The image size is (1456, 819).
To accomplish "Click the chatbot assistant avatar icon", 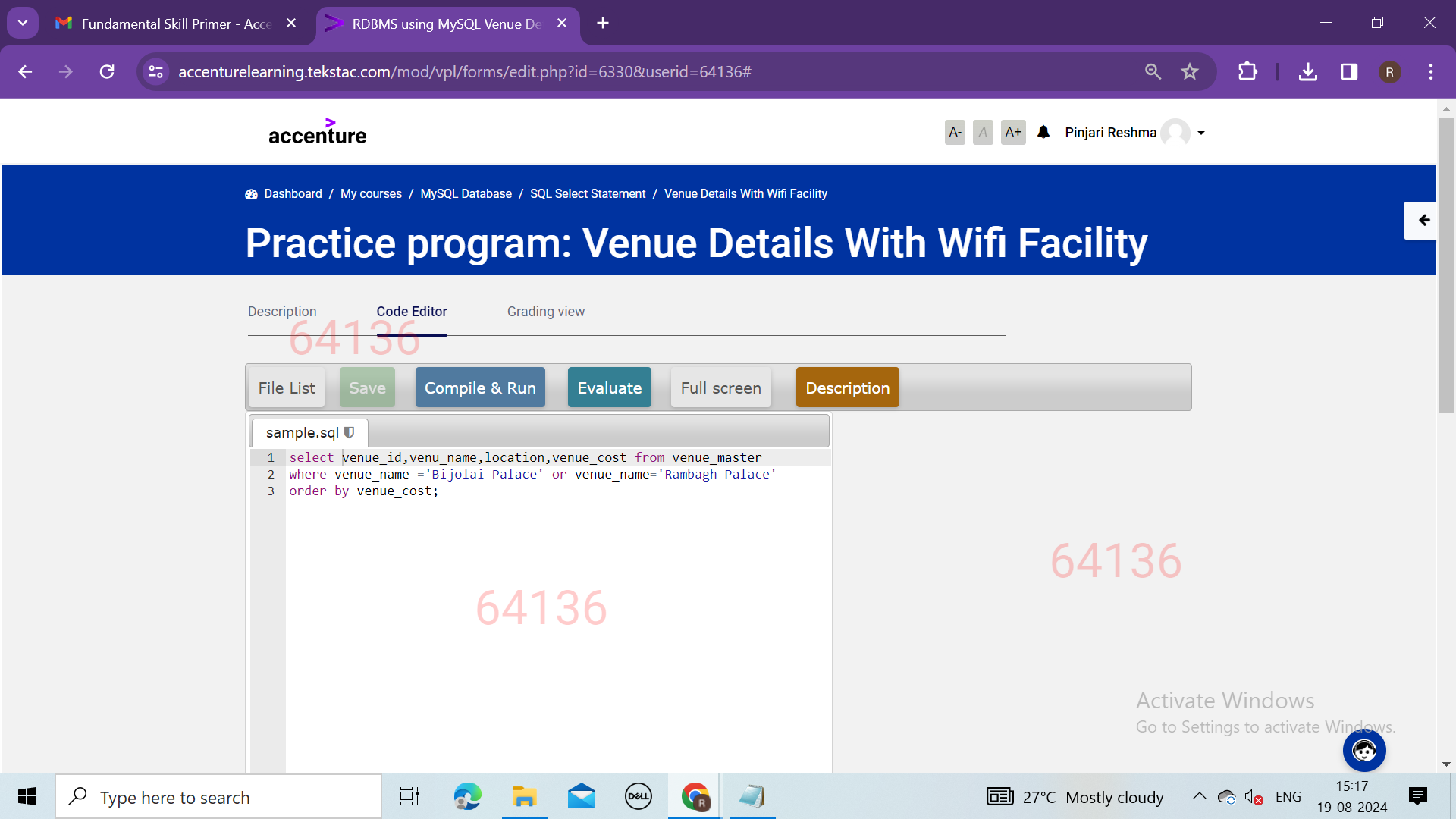I will (x=1363, y=751).
